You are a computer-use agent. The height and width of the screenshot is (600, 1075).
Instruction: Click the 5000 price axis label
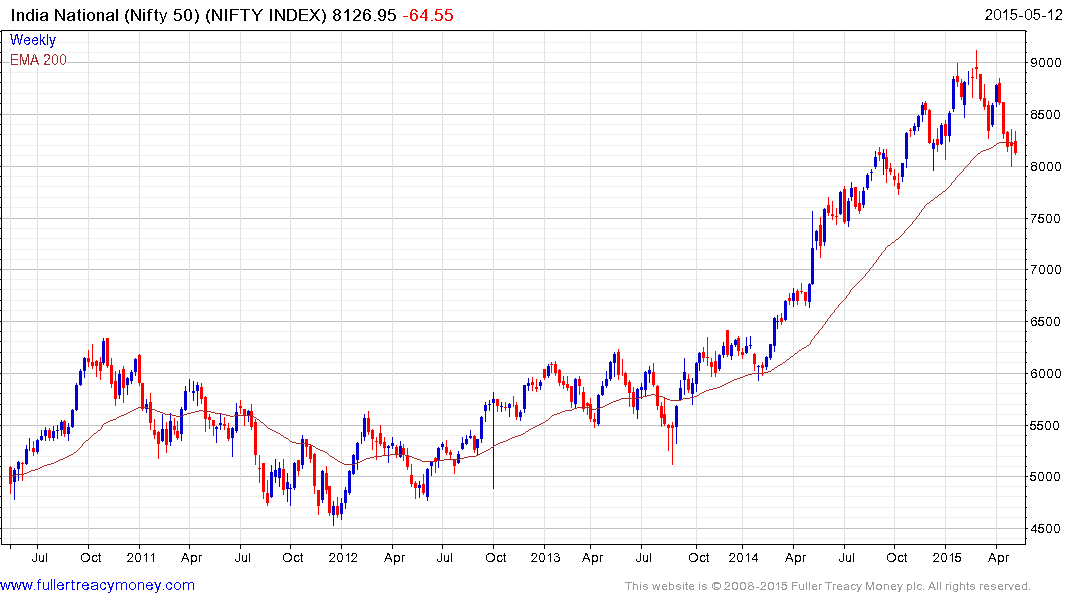pos(1046,477)
